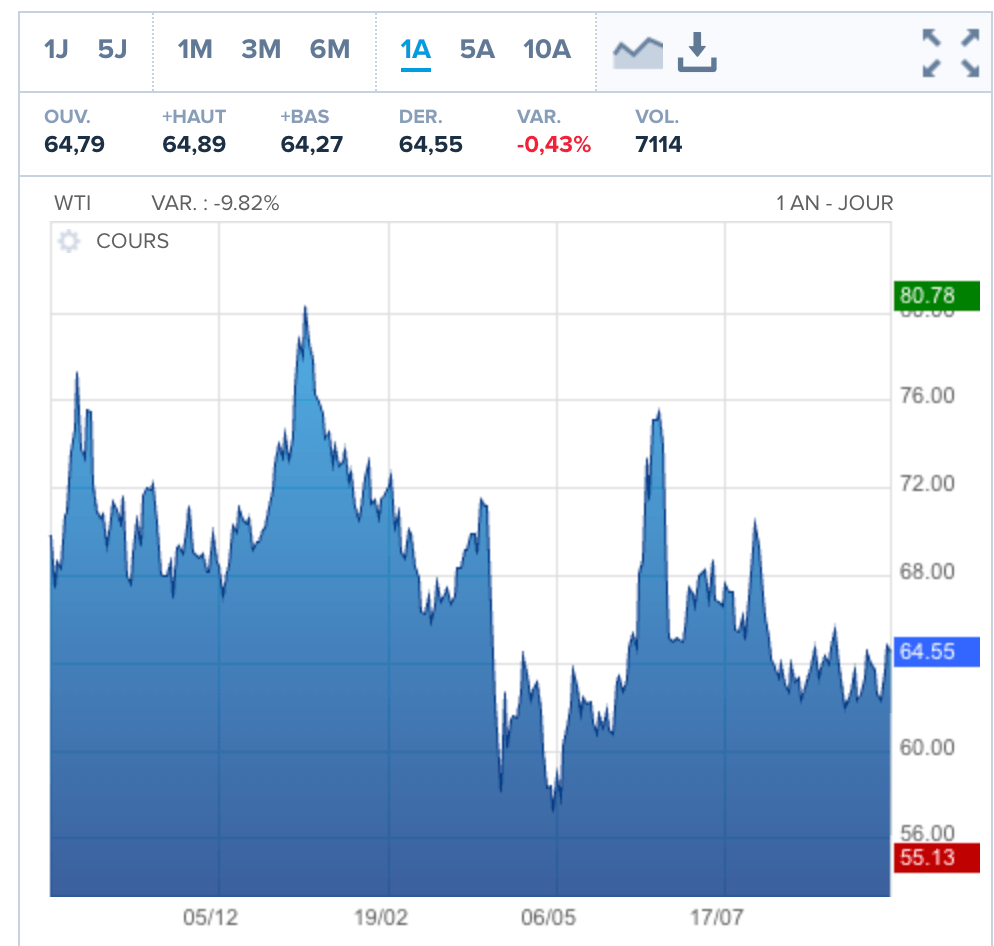
Task: Select the active 1A period tab
Action: coord(415,49)
